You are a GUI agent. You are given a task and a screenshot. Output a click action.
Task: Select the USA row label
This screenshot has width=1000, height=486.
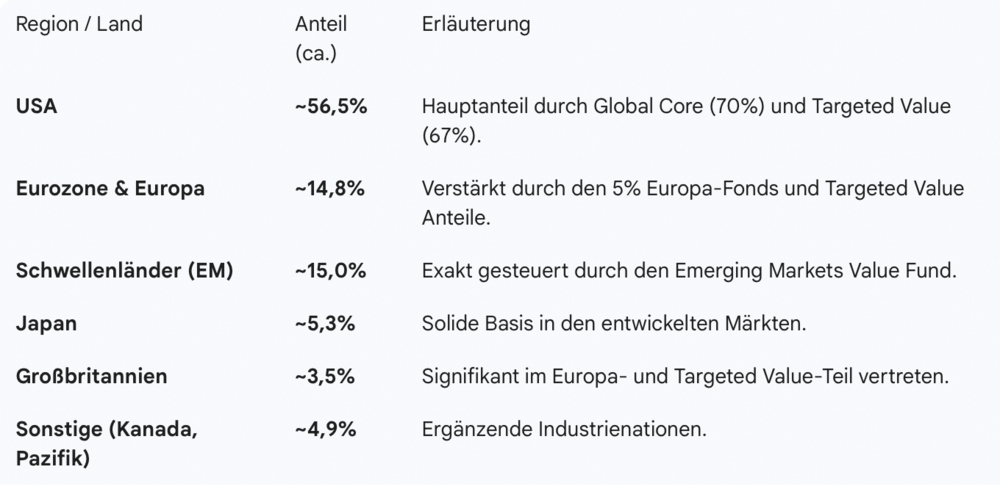tap(37, 105)
